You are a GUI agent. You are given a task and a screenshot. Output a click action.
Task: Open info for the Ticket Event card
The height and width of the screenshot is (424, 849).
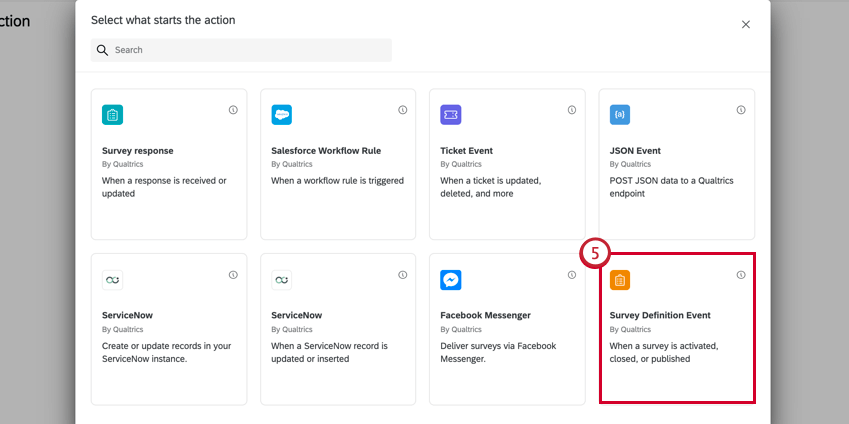coord(572,110)
